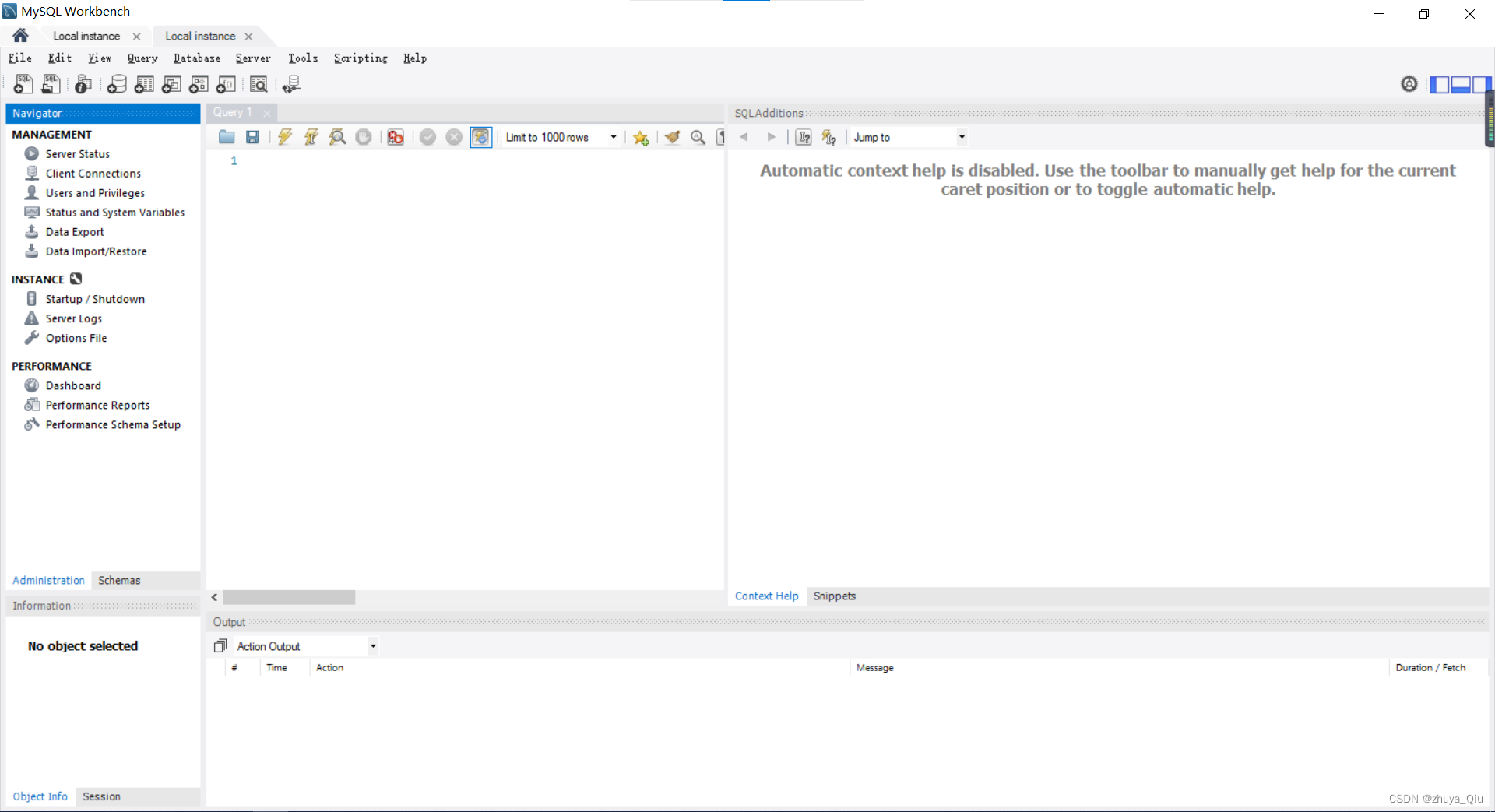The height and width of the screenshot is (812, 1495).
Task: Execute the query with the lightning bolt
Action: (285, 137)
